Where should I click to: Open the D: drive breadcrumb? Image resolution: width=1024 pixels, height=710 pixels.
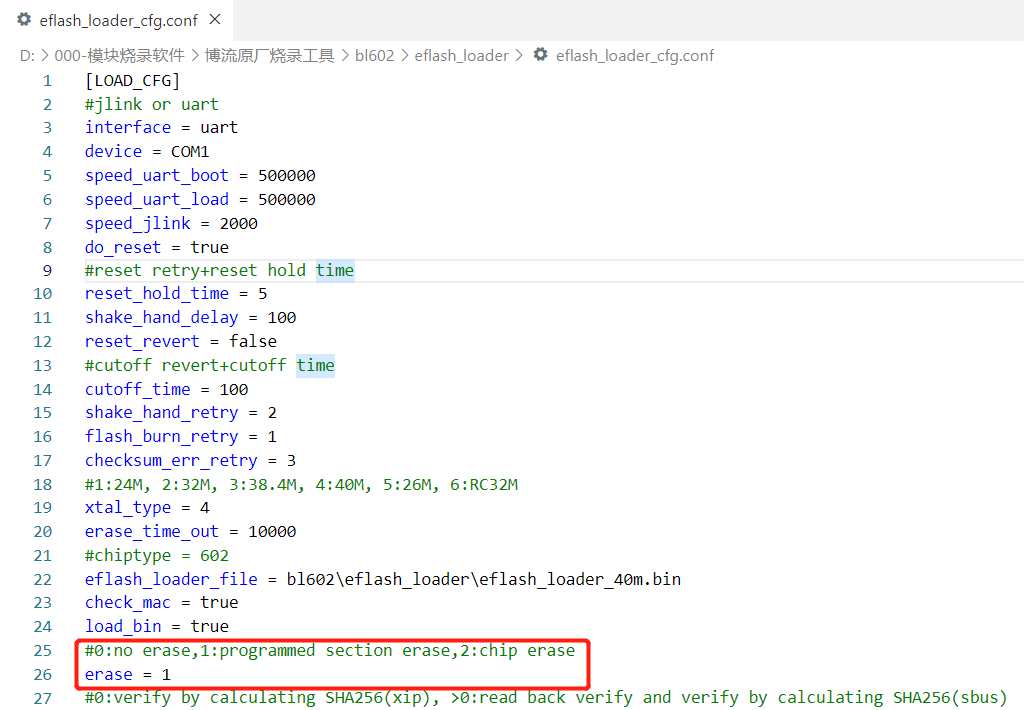[x=27, y=56]
